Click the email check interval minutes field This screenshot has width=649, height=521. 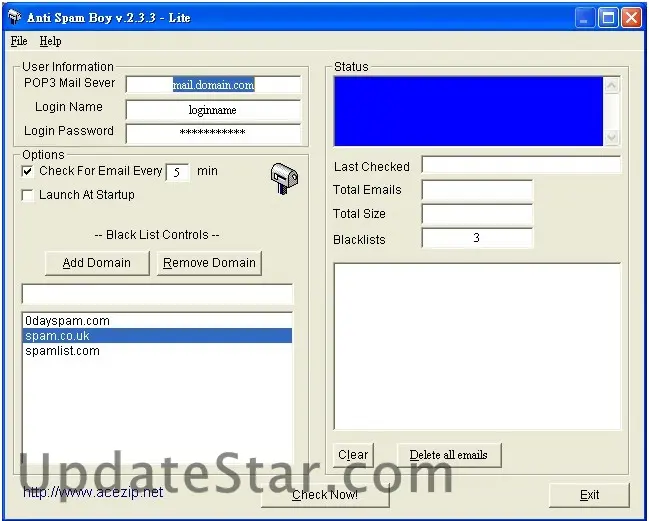(x=178, y=172)
